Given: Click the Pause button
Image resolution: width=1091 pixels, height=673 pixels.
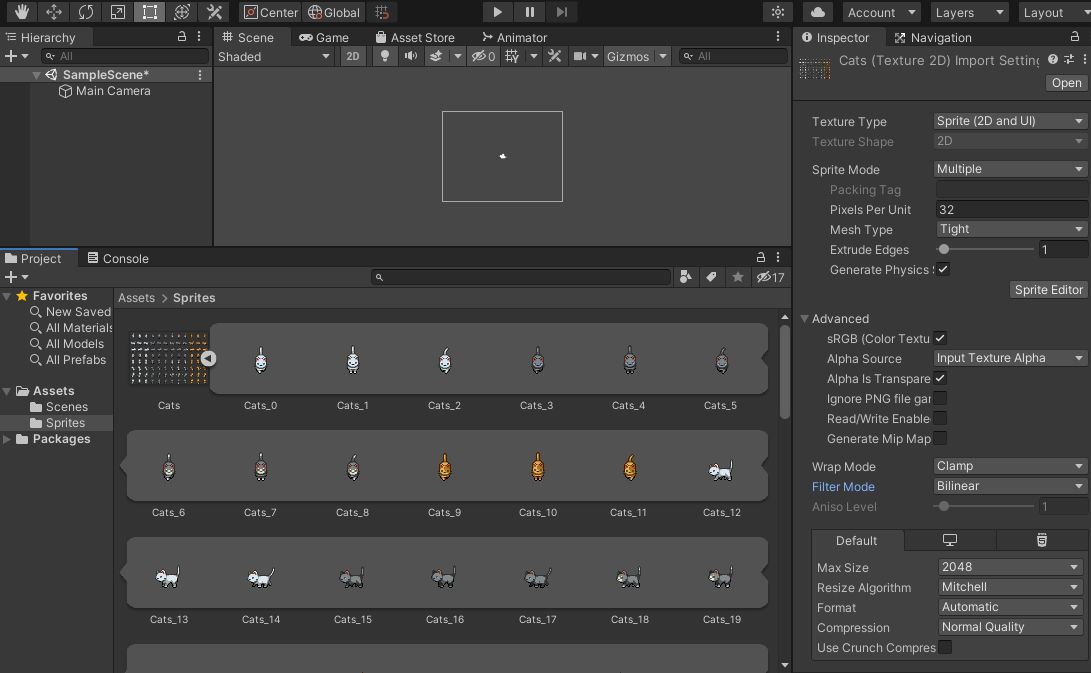Looking at the screenshot, I should (529, 12).
